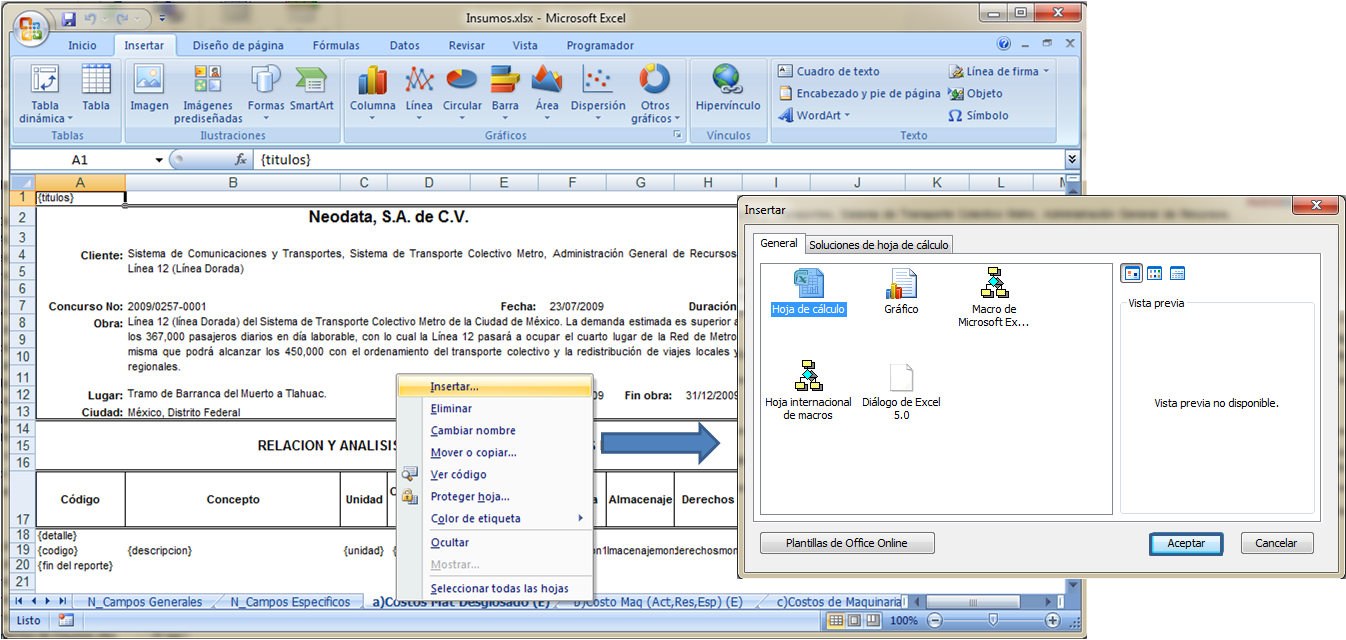This screenshot has height=640, width=1346.
Task: Click the zoom in plus button
Action: 1052,620
